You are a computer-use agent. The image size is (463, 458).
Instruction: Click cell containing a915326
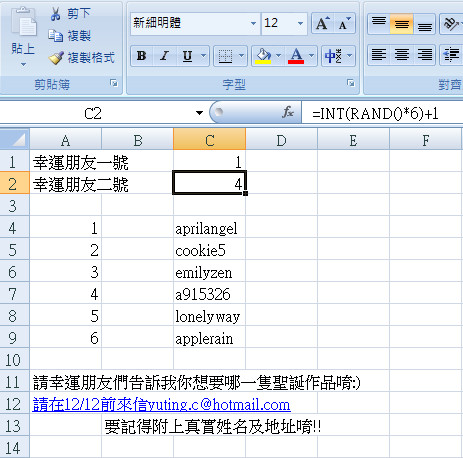tap(209, 293)
